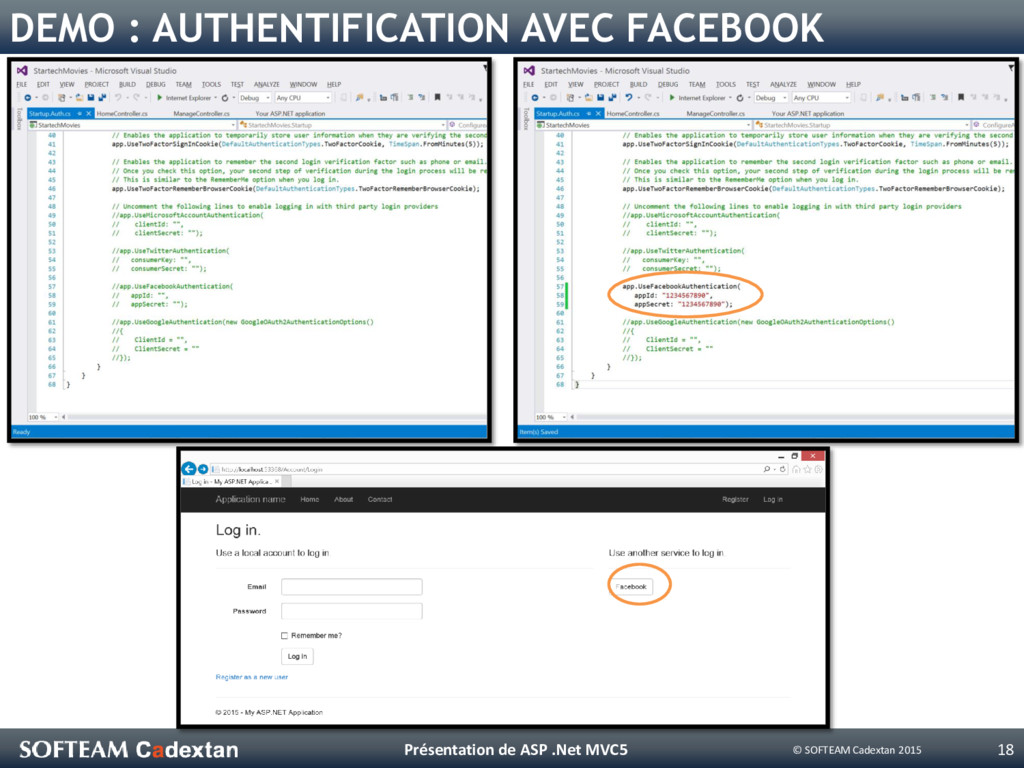Screen dimensions: 1024x768
Task: Open browser favorites star icon
Action: pos(808,469)
